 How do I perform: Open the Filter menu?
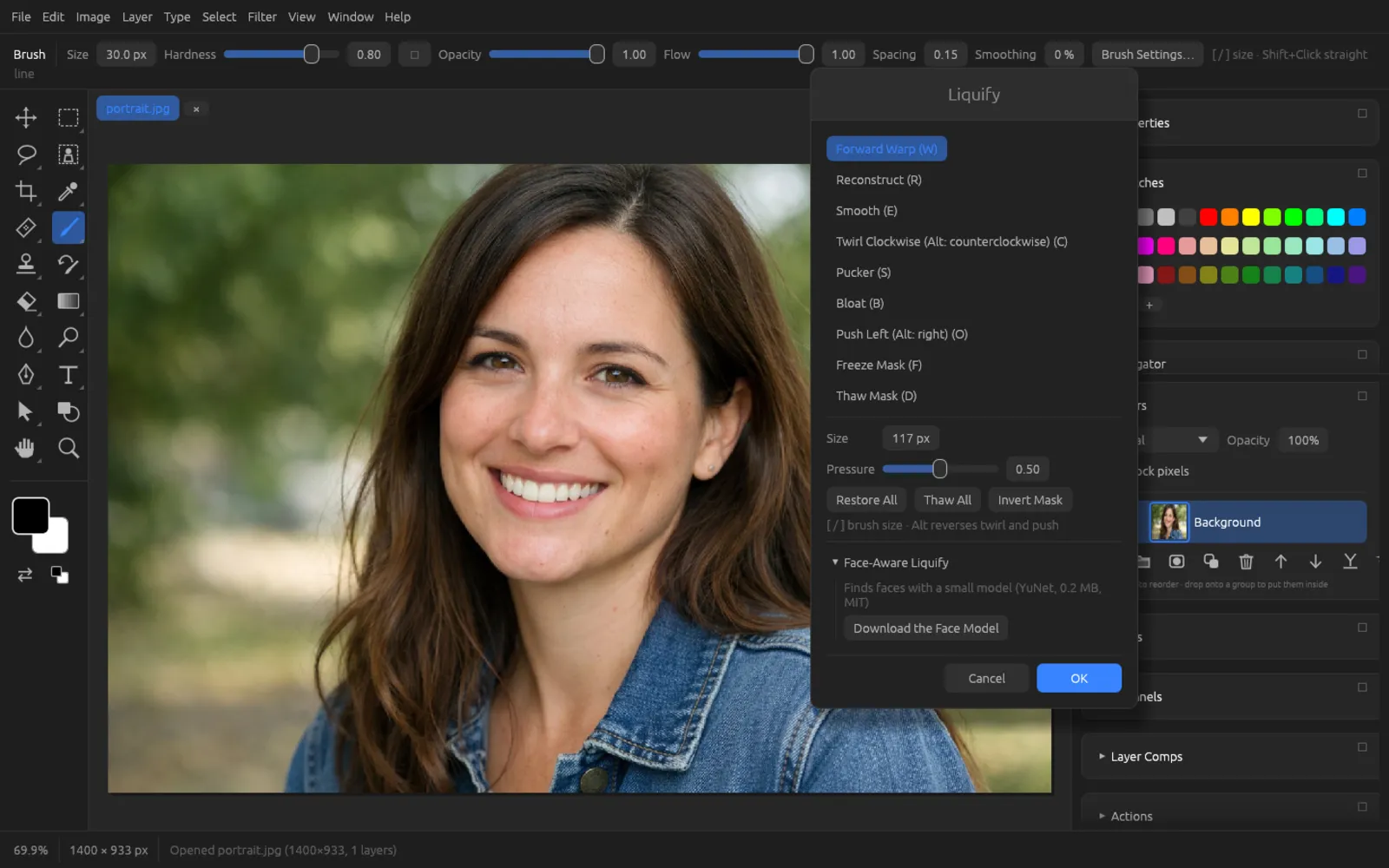click(x=262, y=16)
